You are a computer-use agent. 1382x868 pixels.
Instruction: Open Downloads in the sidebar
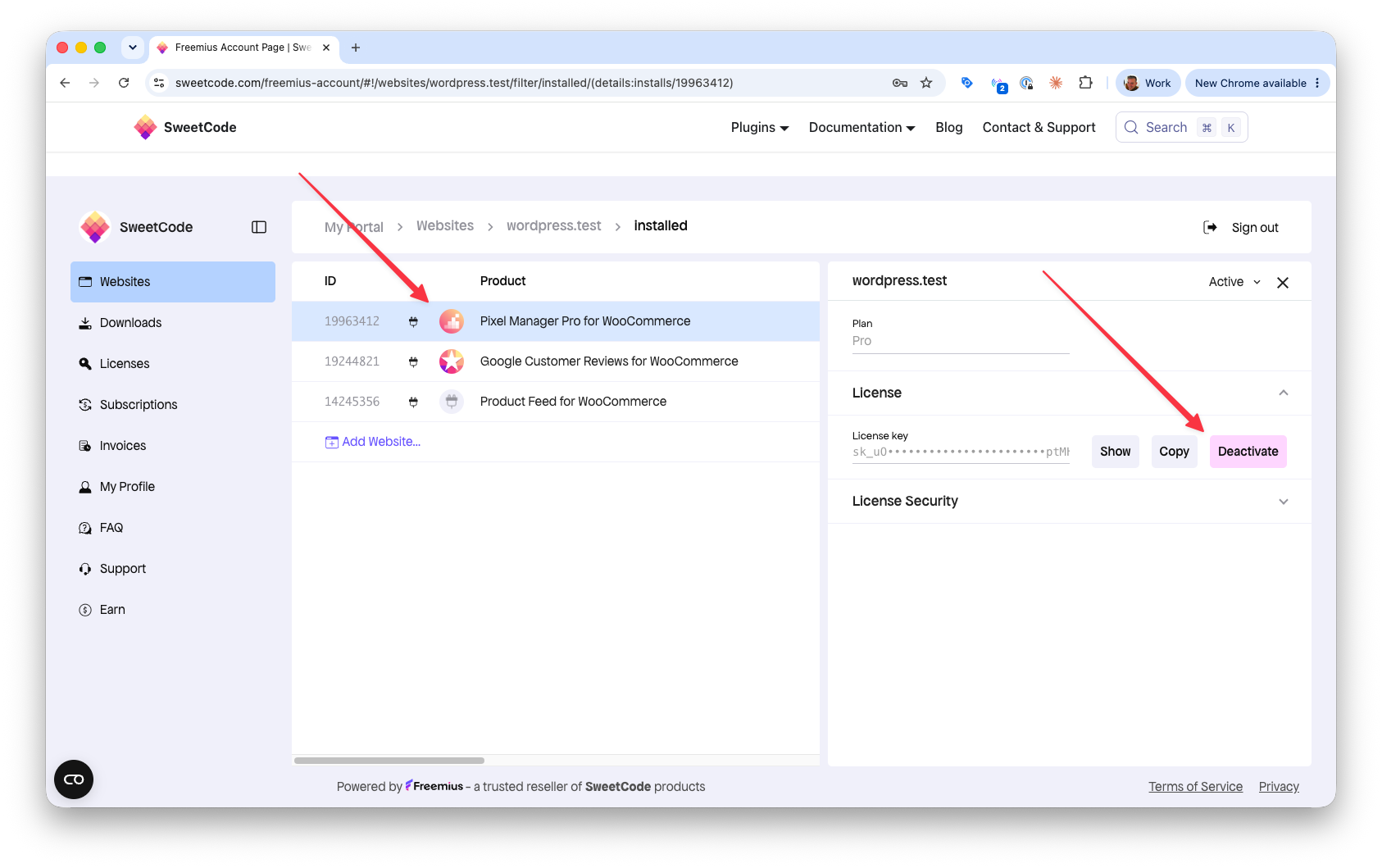173,323
